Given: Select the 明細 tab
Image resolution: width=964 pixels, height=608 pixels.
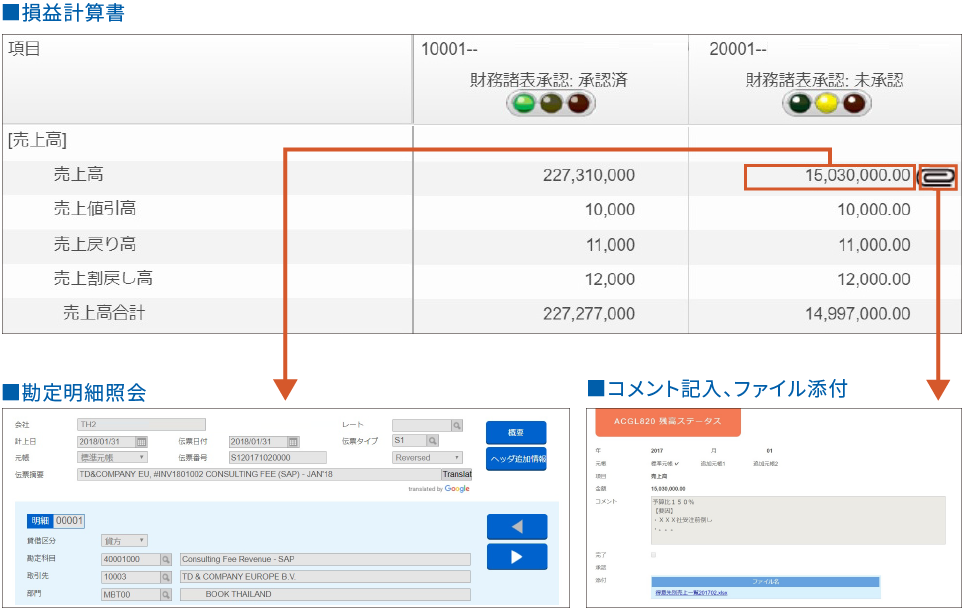Looking at the screenshot, I should pyautogui.click(x=40, y=520).
